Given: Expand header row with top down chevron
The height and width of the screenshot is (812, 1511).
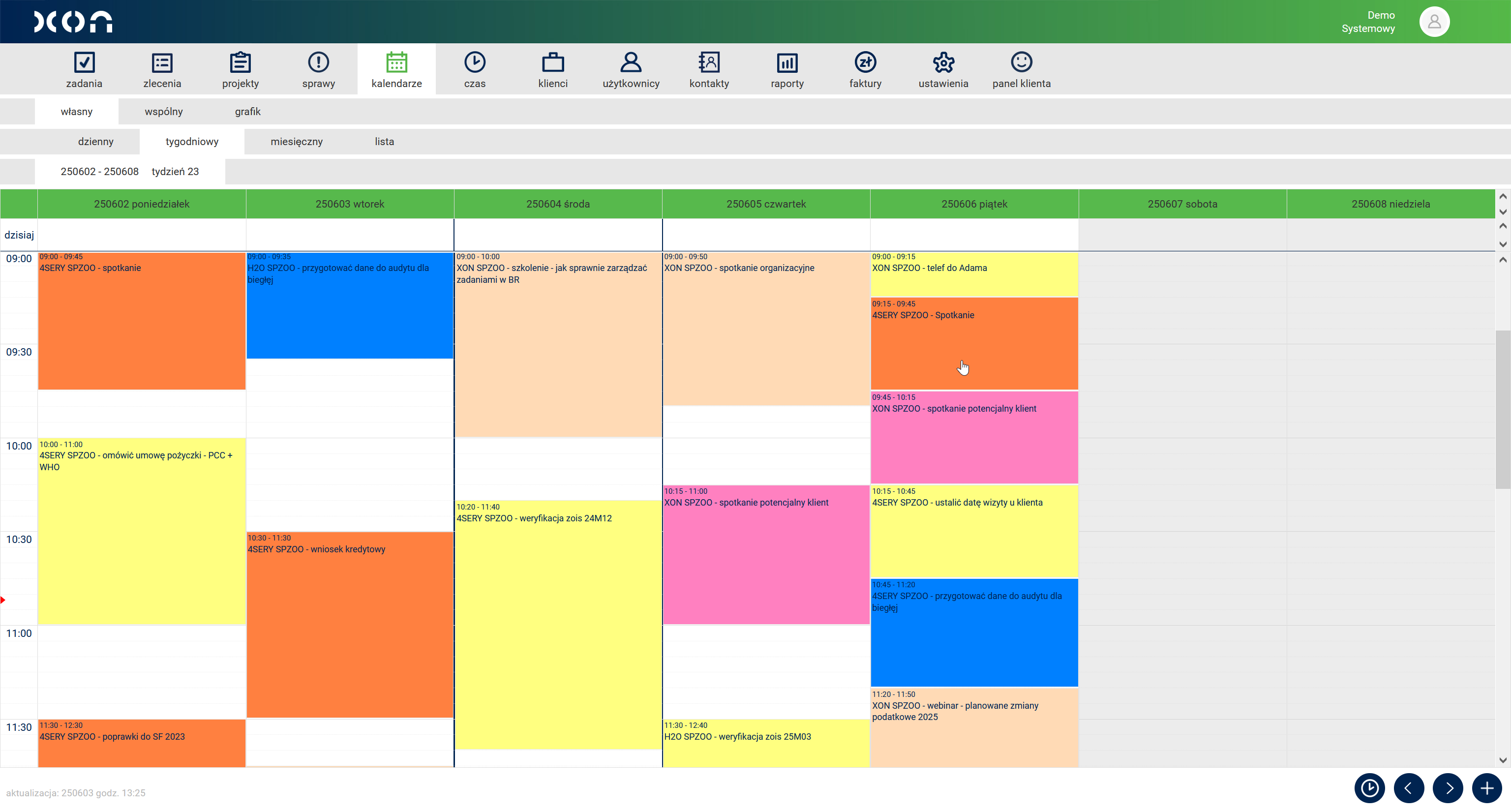Looking at the screenshot, I should 1503,212.
